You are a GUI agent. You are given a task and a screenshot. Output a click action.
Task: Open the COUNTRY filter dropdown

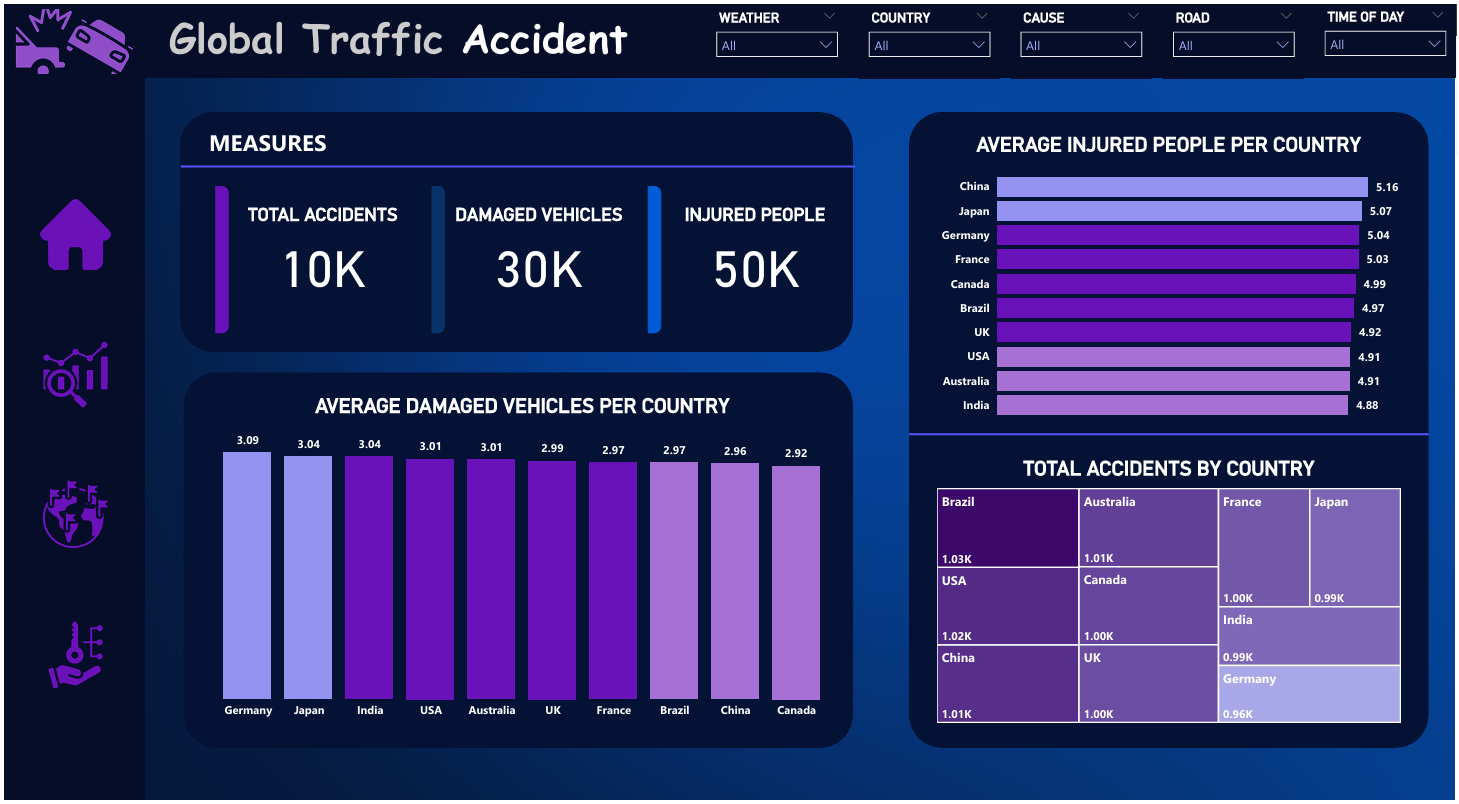point(929,45)
